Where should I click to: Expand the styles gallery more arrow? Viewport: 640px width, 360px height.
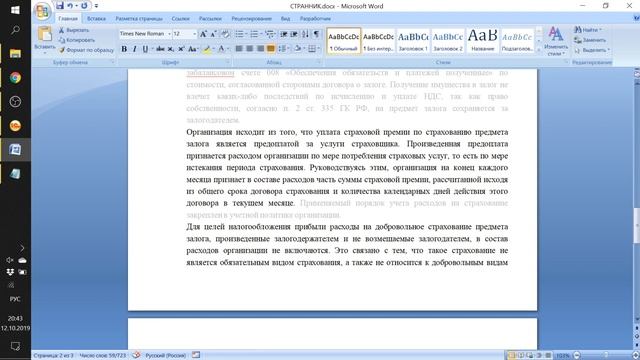[539, 50]
